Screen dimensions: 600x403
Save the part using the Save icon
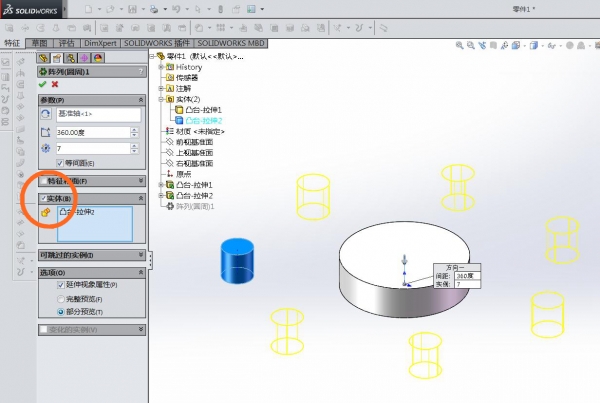tap(132, 9)
